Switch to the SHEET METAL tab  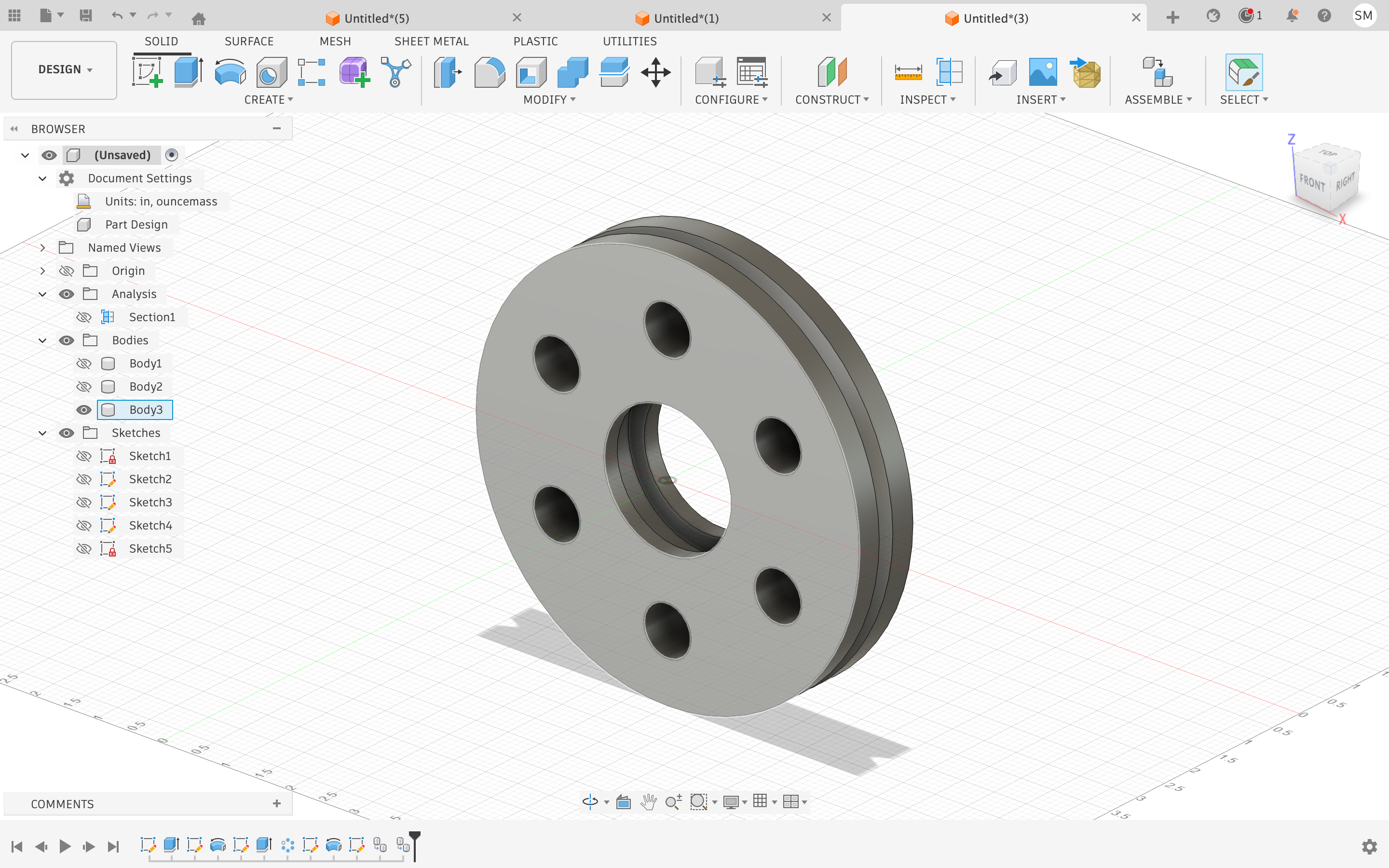tap(431, 41)
